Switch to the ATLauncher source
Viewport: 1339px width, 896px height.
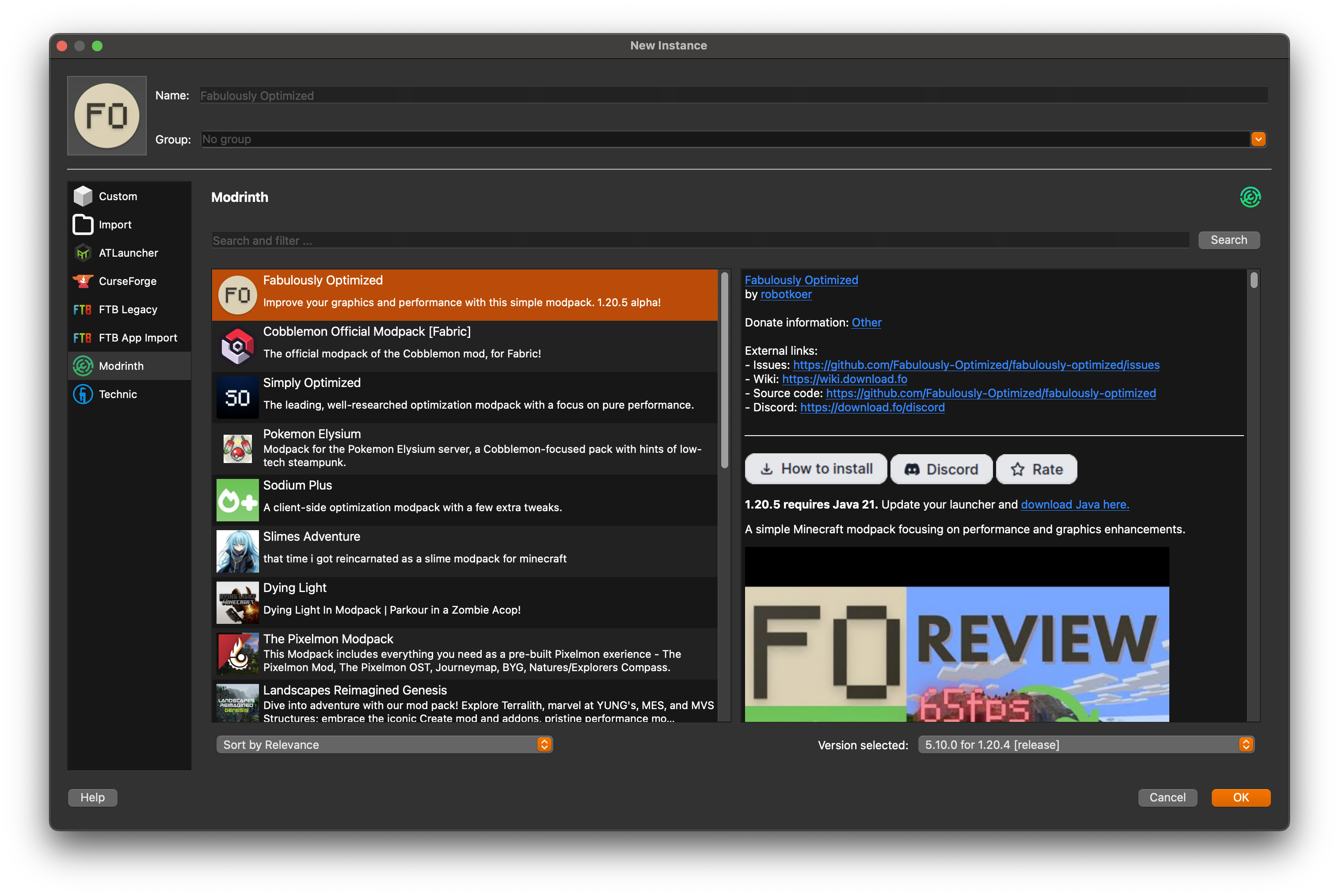(x=130, y=253)
